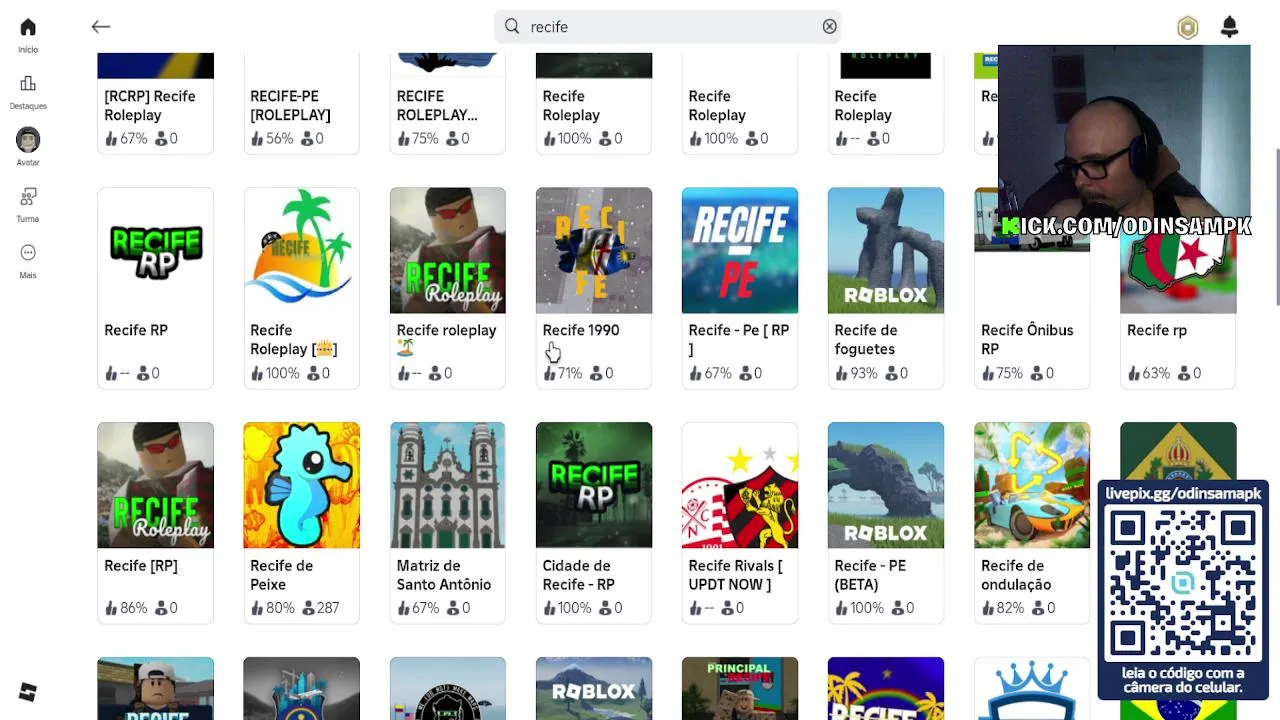Open Recife Rivals crest thumbnail
The height and width of the screenshot is (720, 1280).
pos(740,485)
